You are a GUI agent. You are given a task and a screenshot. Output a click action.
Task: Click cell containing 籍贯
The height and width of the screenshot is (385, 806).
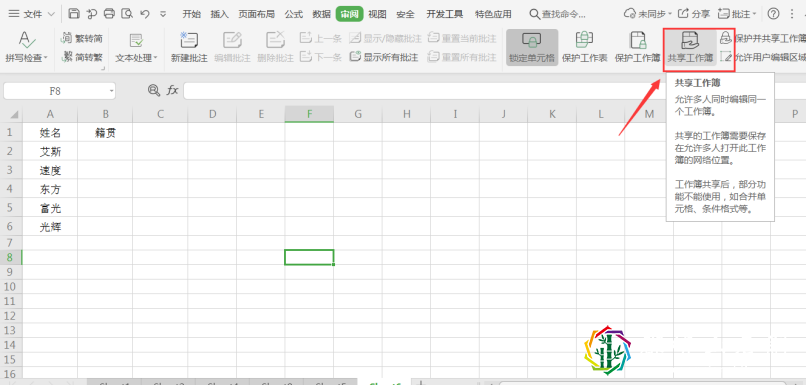click(105, 133)
